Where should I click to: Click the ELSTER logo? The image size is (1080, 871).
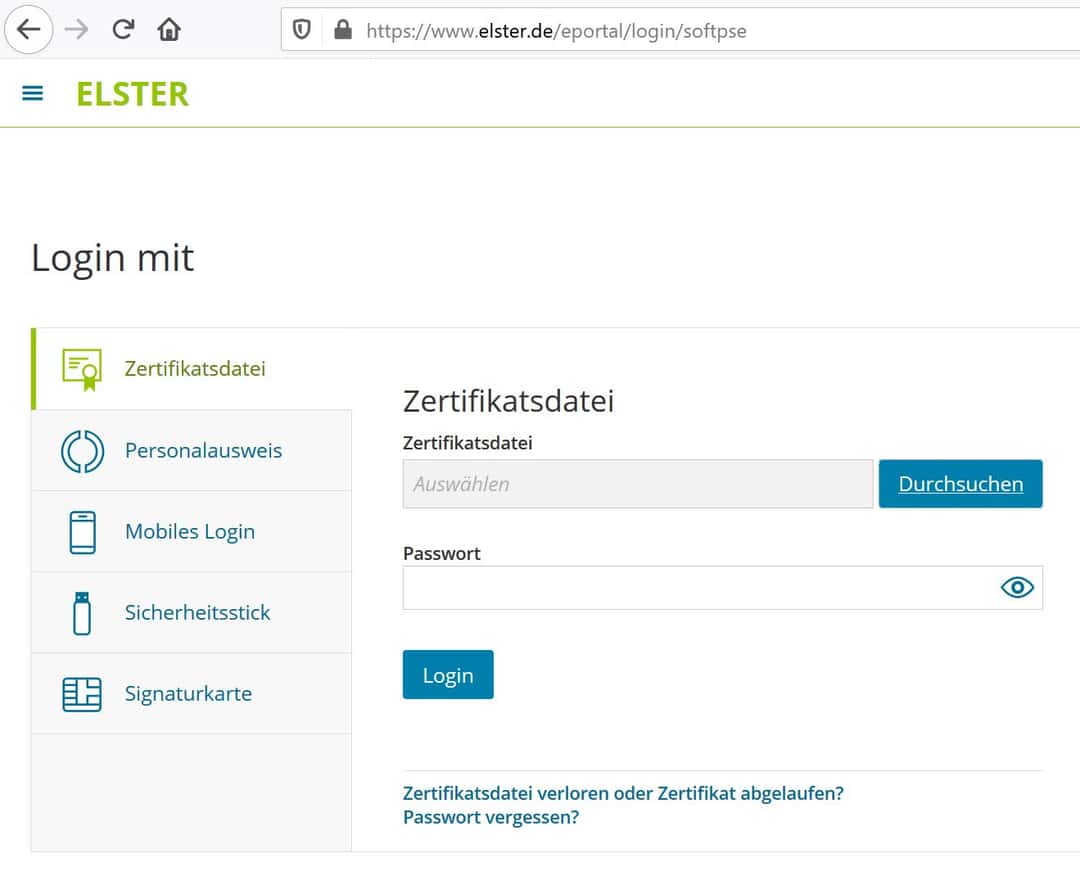(x=132, y=94)
